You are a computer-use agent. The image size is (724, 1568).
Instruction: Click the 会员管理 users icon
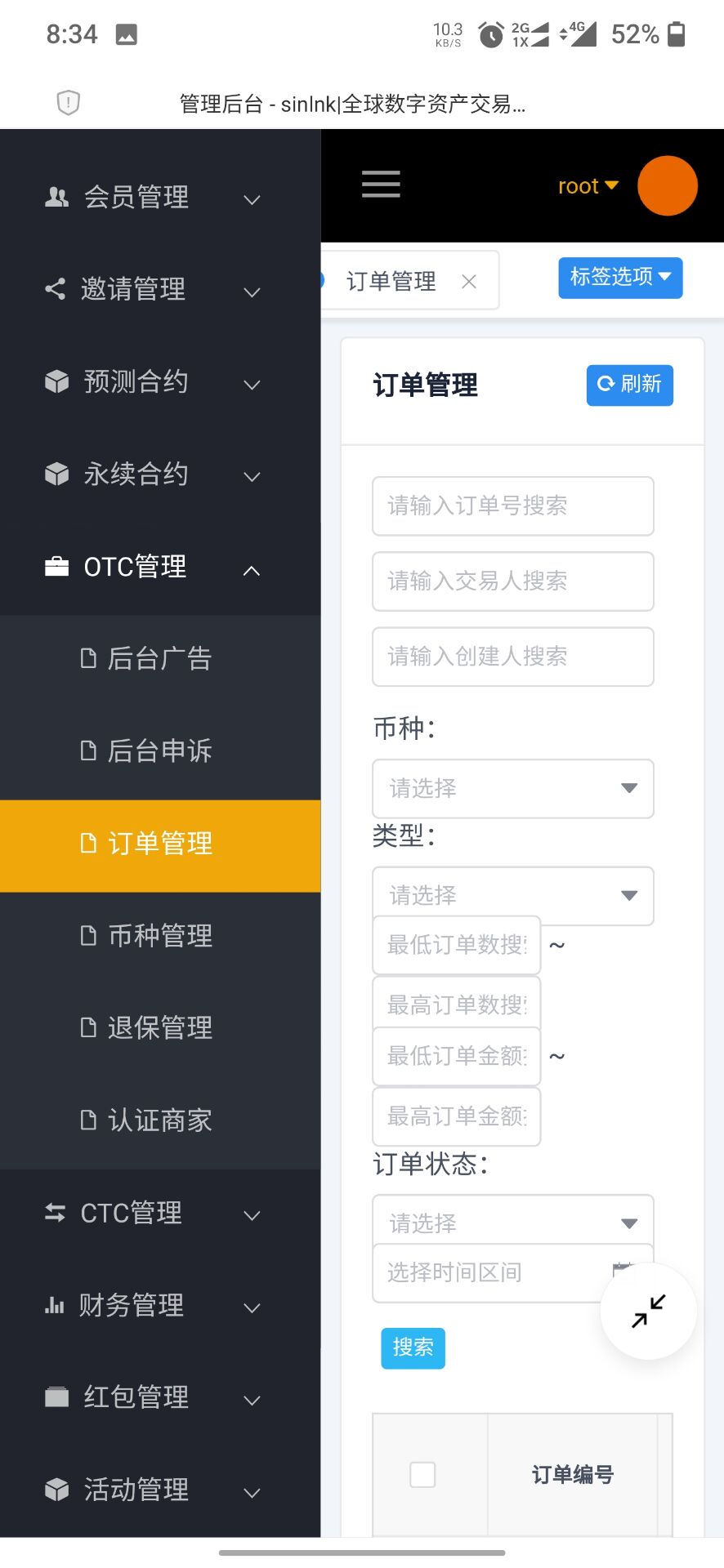[x=56, y=197]
